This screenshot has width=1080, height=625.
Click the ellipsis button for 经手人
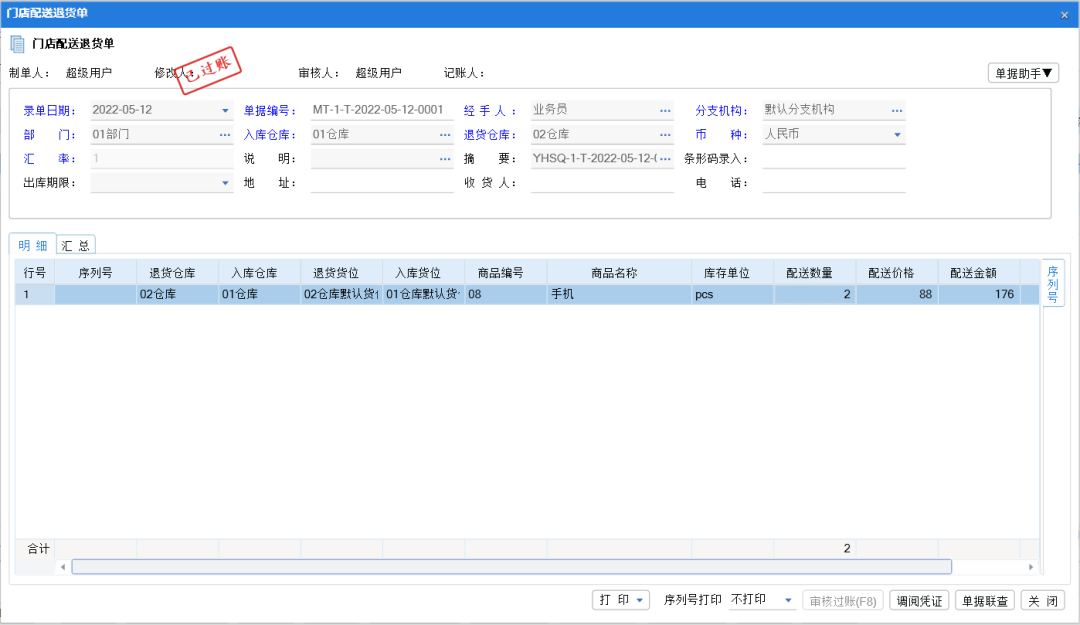pos(665,110)
